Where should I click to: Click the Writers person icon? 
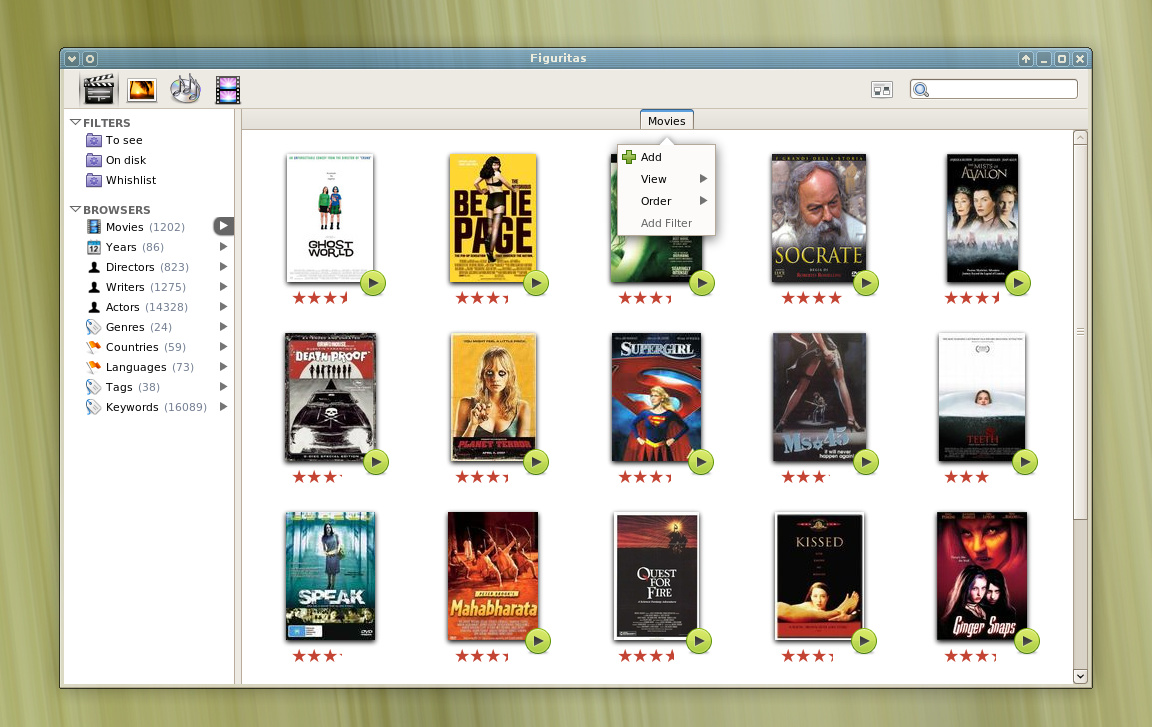(x=94, y=287)
